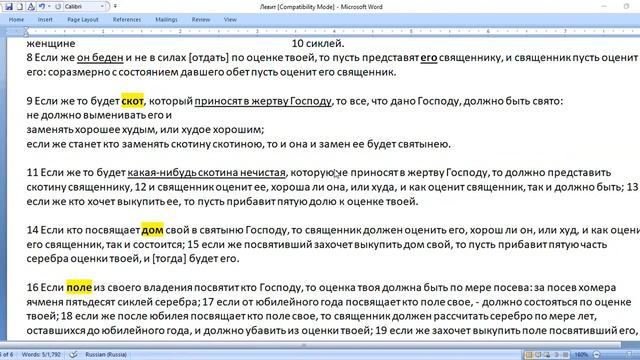This screenshot has width=640, height=360.
Task: Click underlined phrase 'он беден'
Action: pos(100,58)
